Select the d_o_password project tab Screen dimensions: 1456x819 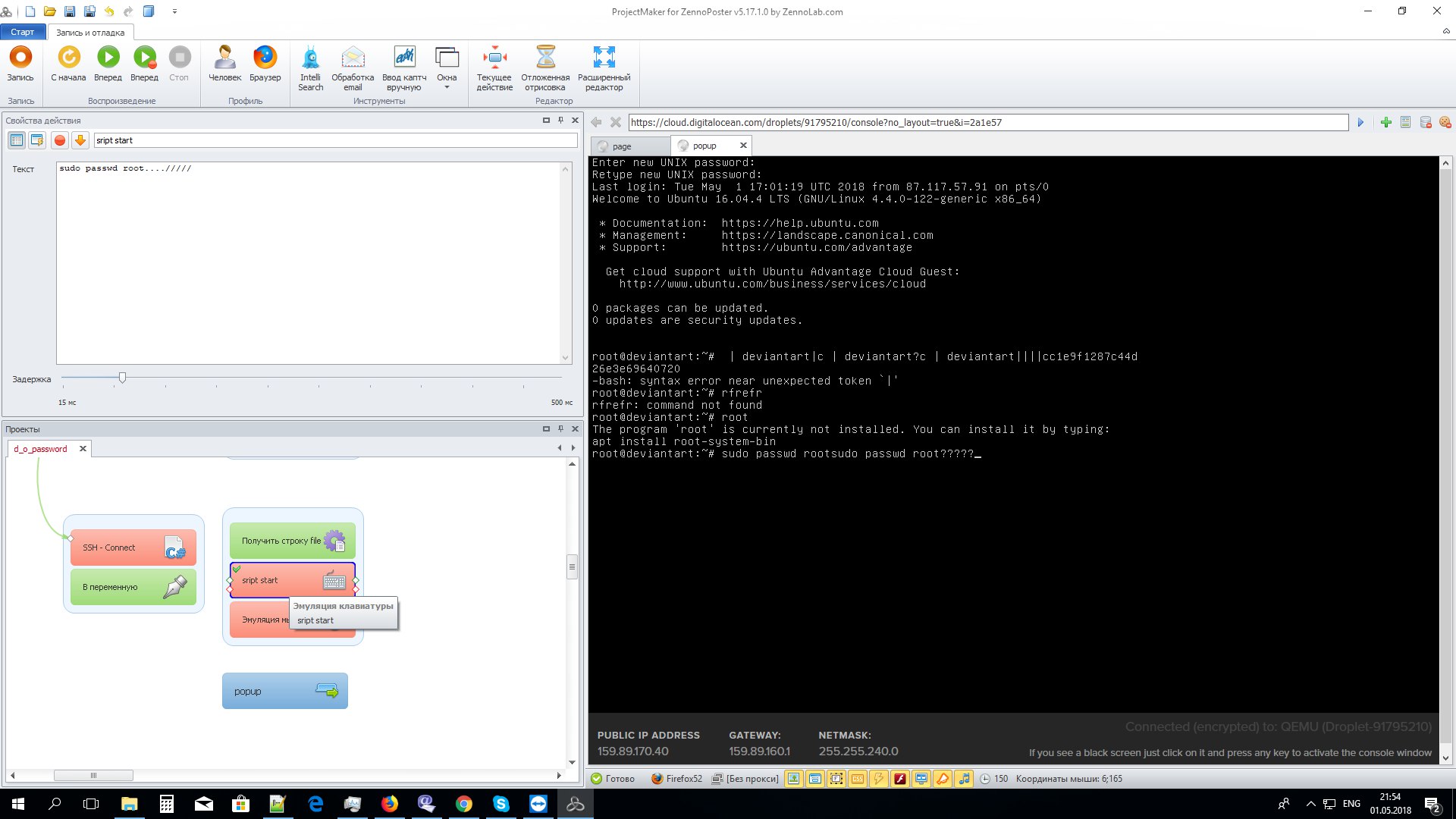tap(41, 449)
